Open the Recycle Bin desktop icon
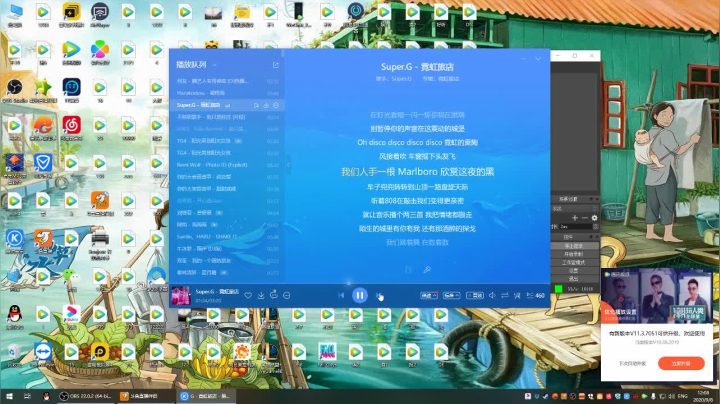 [14, 355]
